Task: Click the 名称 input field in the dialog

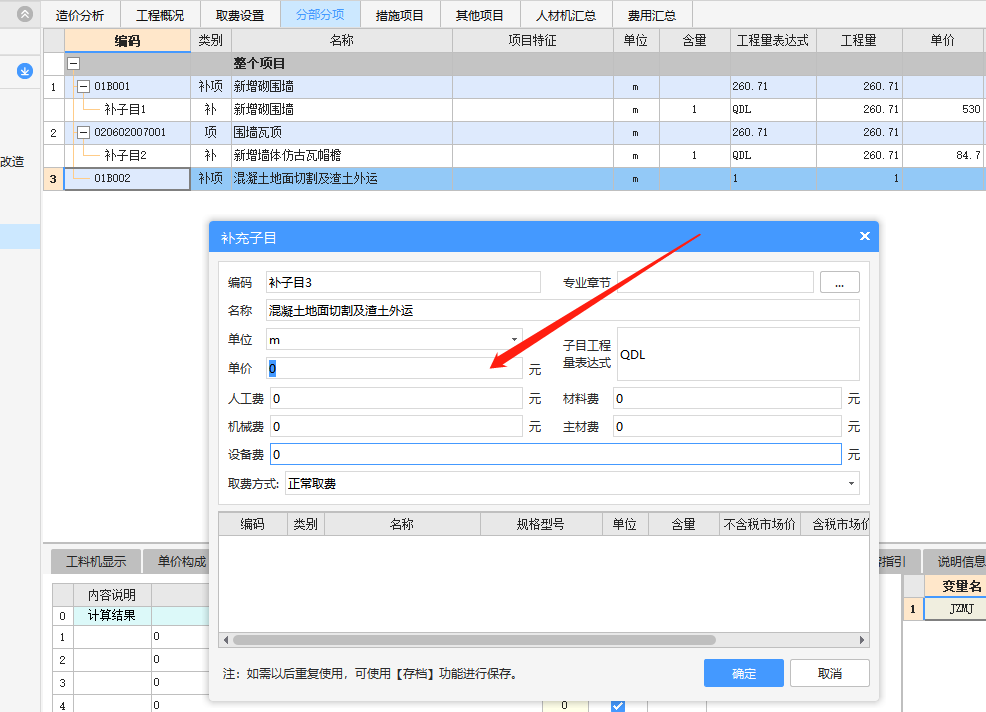Action: click(x=563, y=311)
